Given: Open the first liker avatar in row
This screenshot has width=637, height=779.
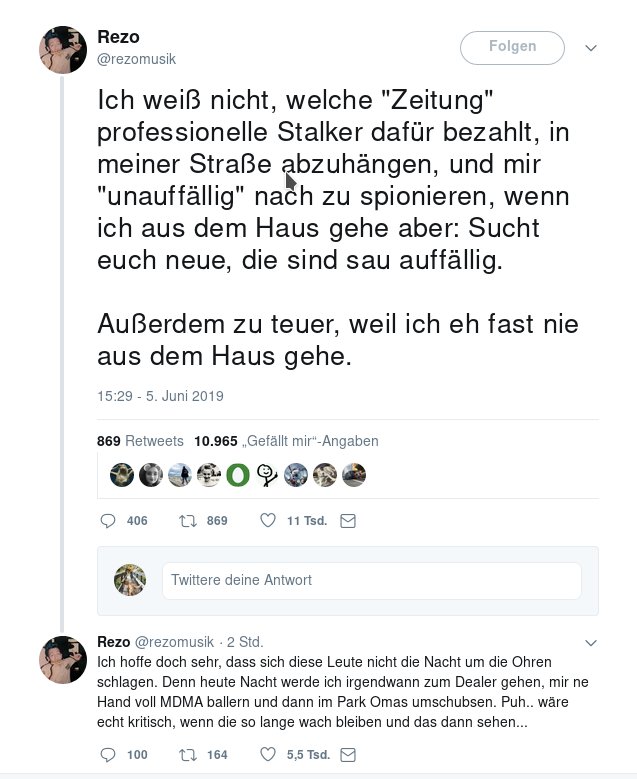Looking at the screenshot, I should click(x=122, y=475).
